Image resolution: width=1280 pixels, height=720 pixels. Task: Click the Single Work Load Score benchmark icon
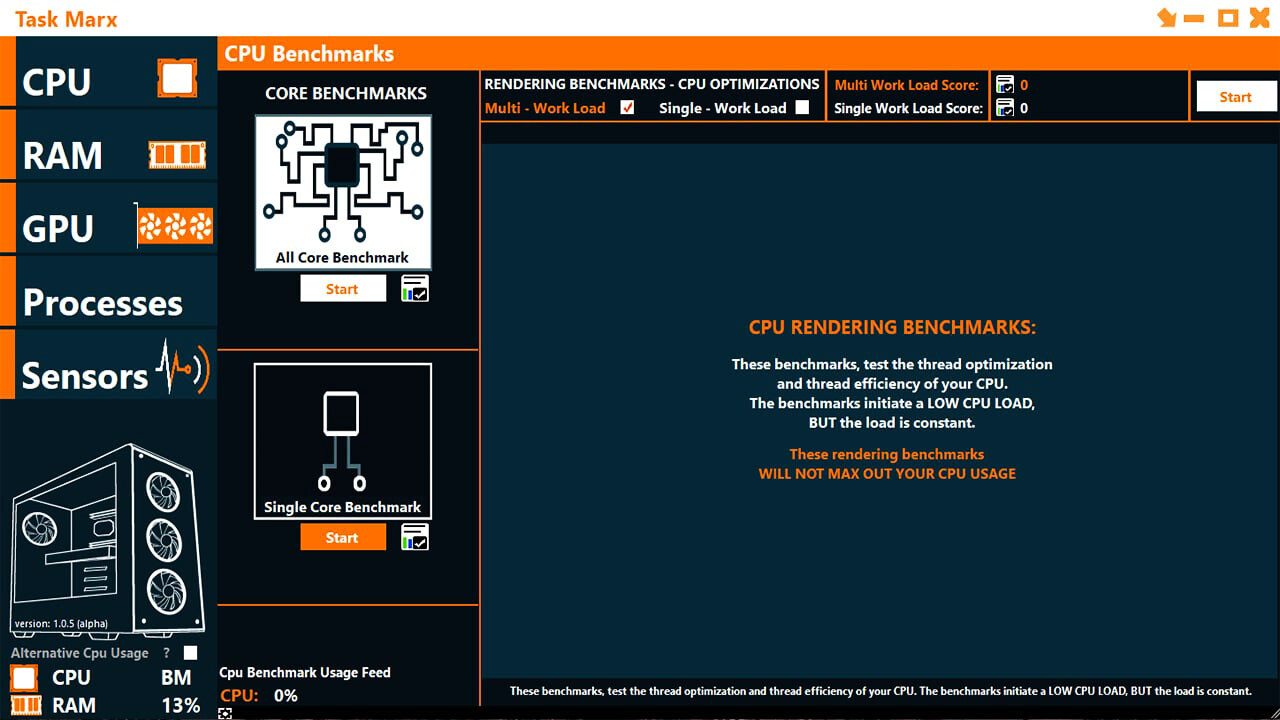1004,108
